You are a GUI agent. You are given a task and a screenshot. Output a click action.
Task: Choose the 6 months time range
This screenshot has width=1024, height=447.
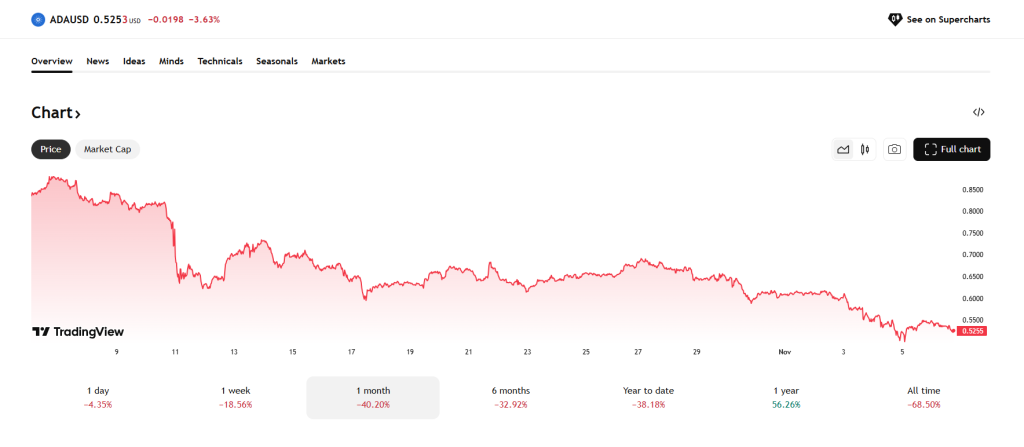[510, 397]
